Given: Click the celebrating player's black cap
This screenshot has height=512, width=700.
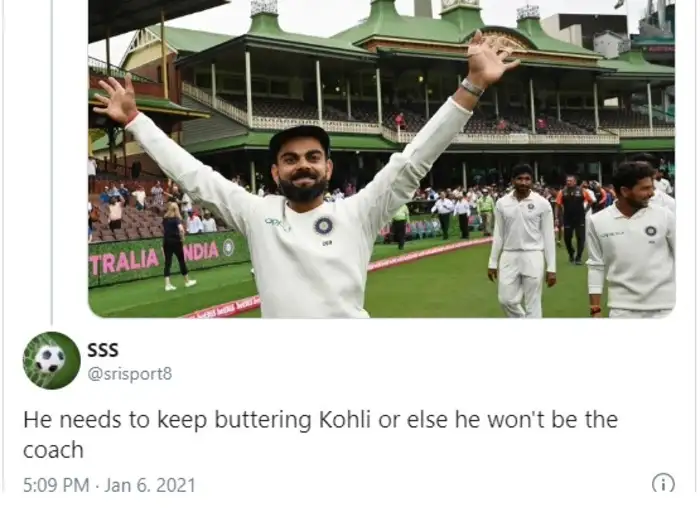Looking at the screenshot, I should [x=300, y=138].
